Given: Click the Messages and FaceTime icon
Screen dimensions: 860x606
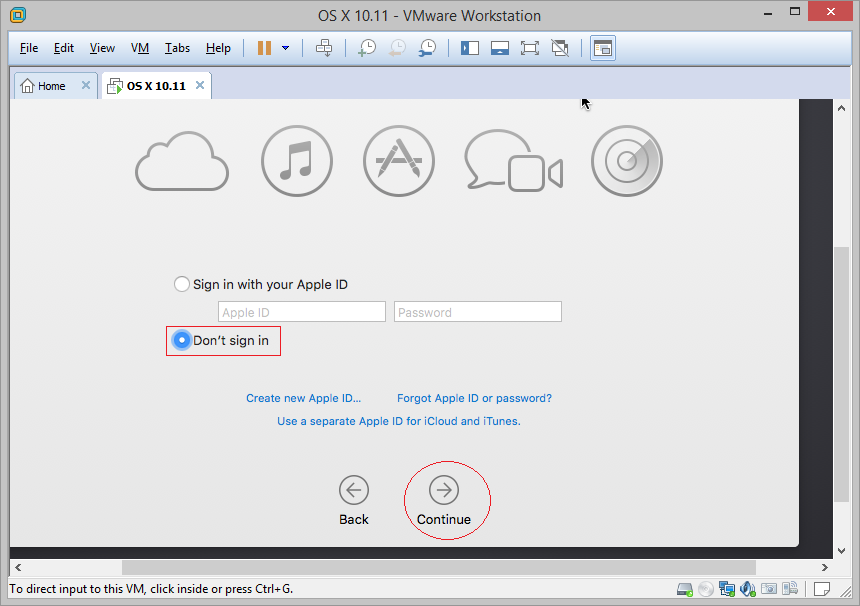Looking at the screenshot, I should point(513,161).
